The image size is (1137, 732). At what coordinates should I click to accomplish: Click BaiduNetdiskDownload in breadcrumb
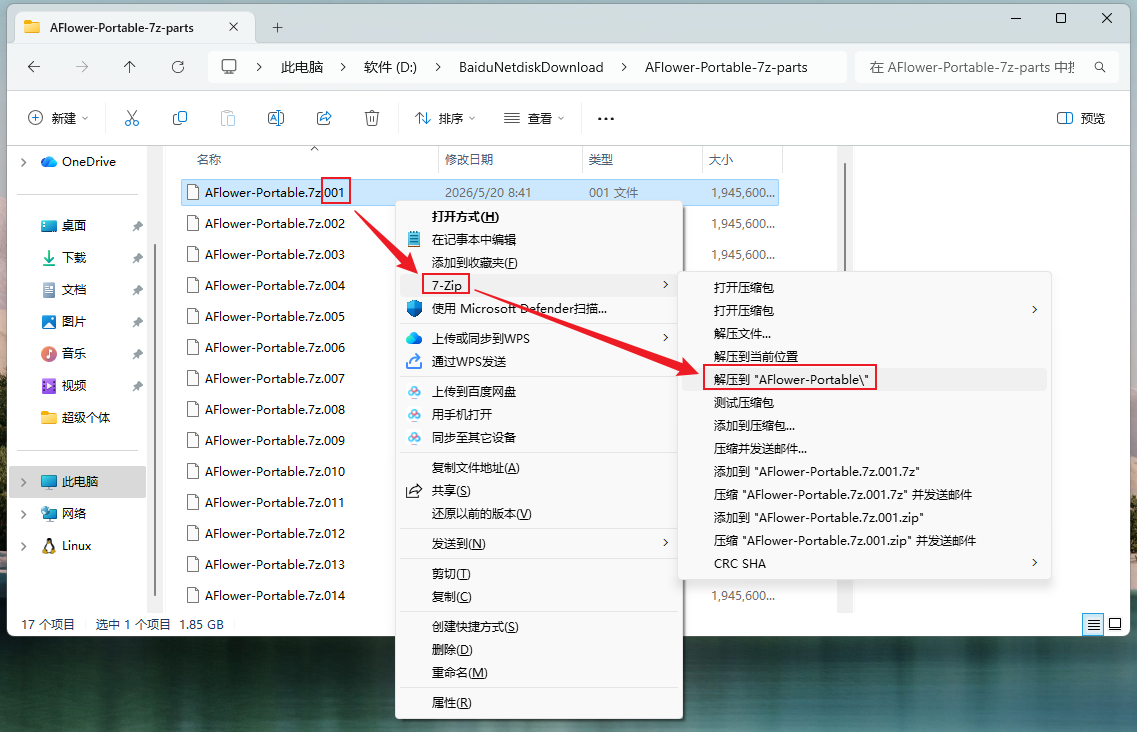[531, 67]
